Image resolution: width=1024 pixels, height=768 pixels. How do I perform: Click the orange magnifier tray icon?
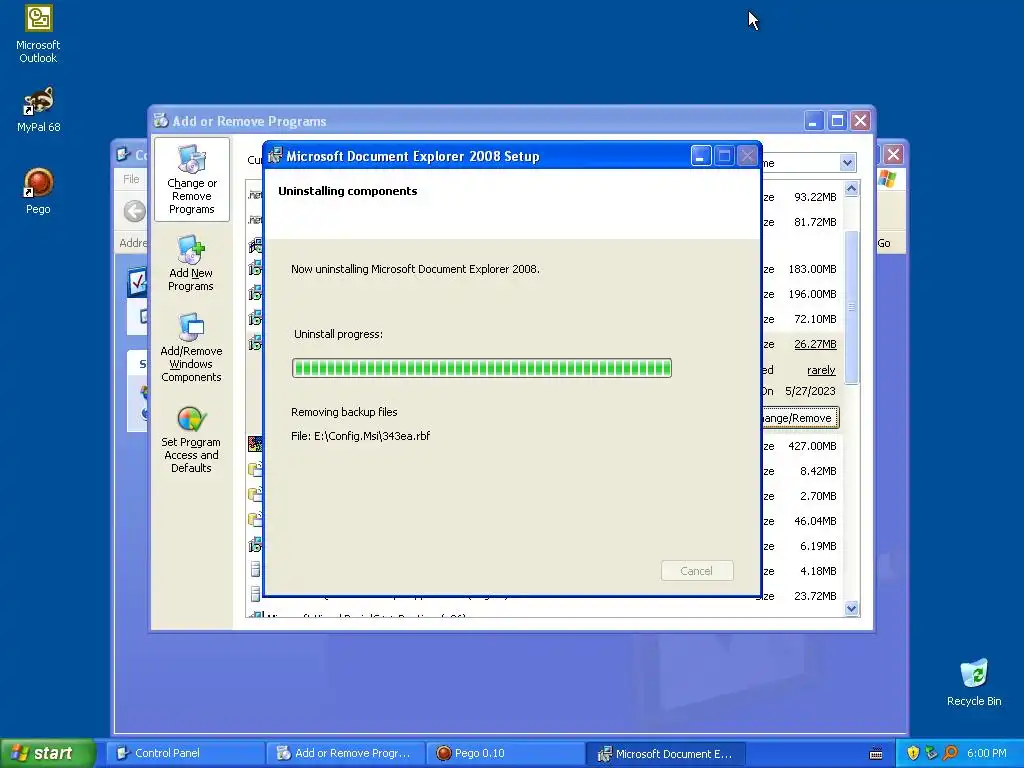pyautogui.click(x=950, y=753)
